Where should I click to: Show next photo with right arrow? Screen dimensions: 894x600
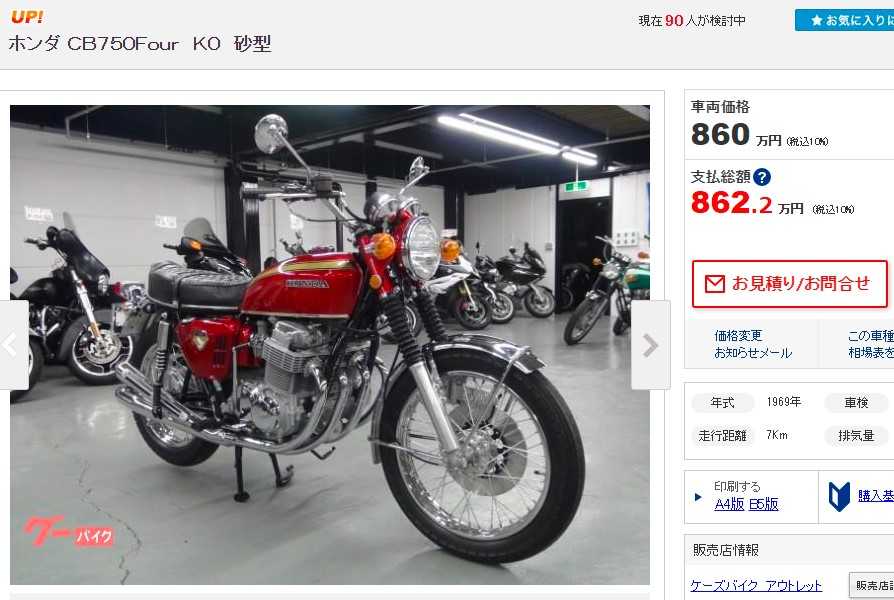click(651, 345)
